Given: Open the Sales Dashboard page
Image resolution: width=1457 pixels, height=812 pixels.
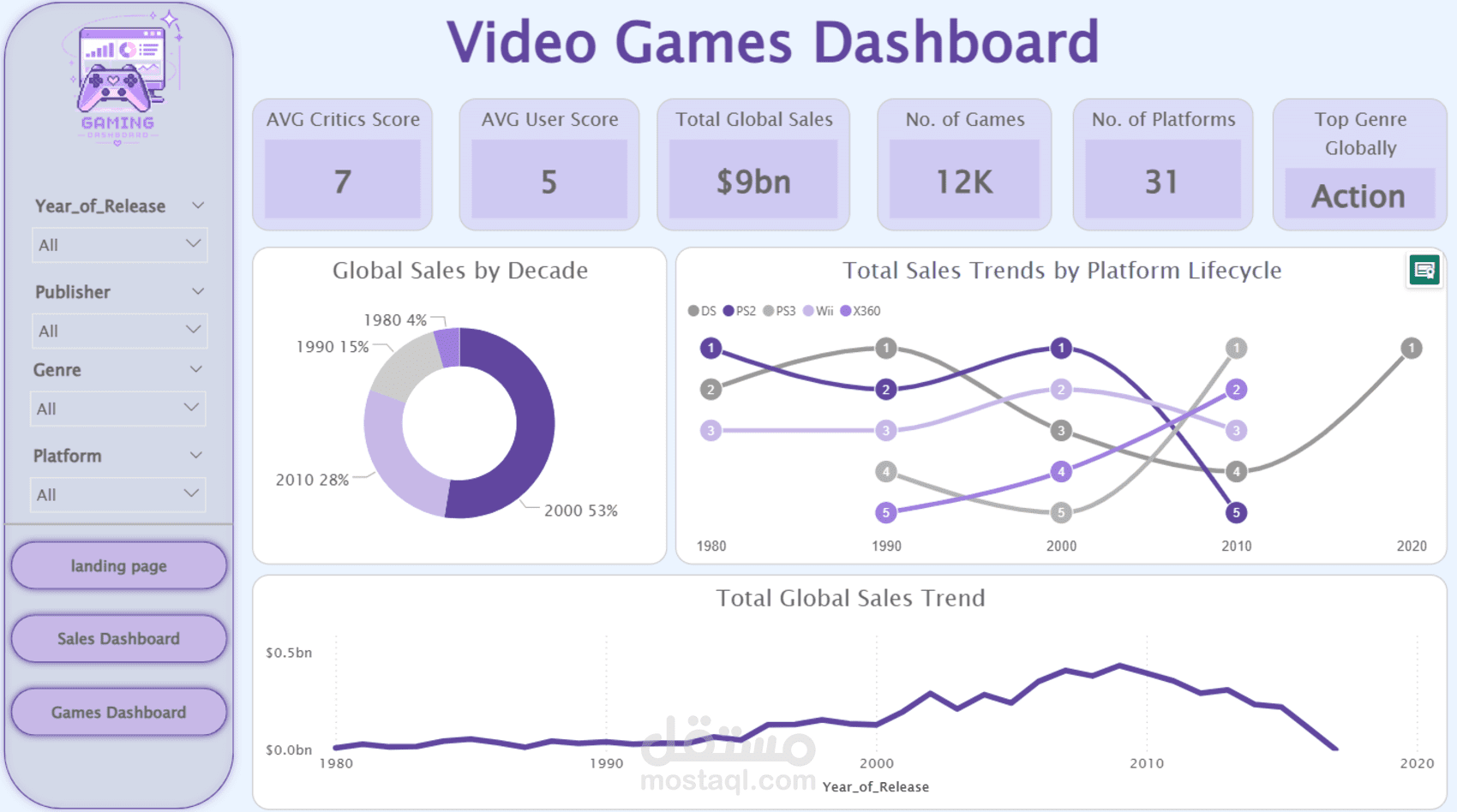Looking at the screenshot, I should [x=119, y=638].
